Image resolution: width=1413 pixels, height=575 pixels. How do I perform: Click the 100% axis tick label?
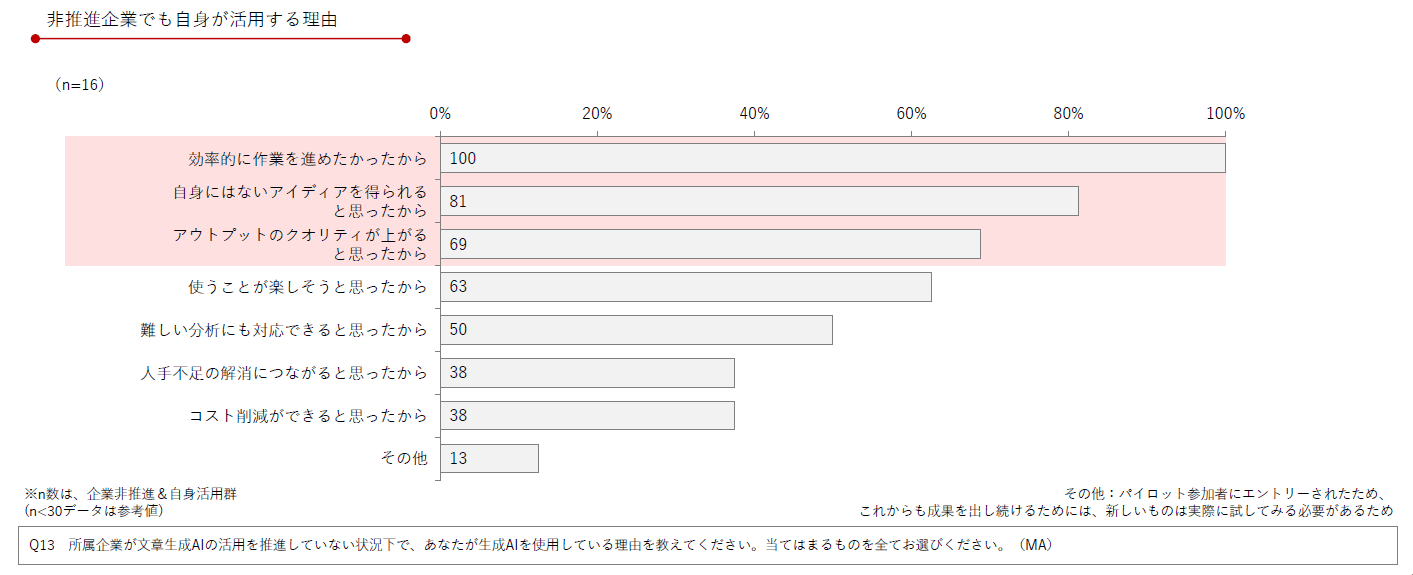coord(1225,113)
